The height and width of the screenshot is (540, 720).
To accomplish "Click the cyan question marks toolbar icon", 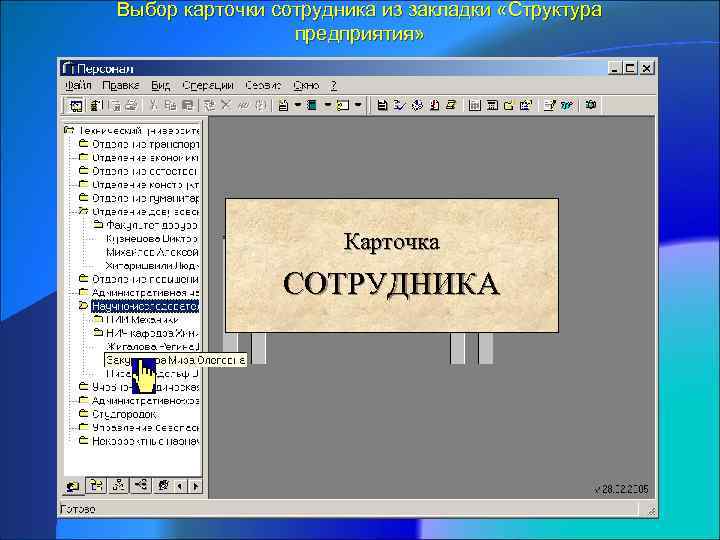I will click(x=567, y=105).
